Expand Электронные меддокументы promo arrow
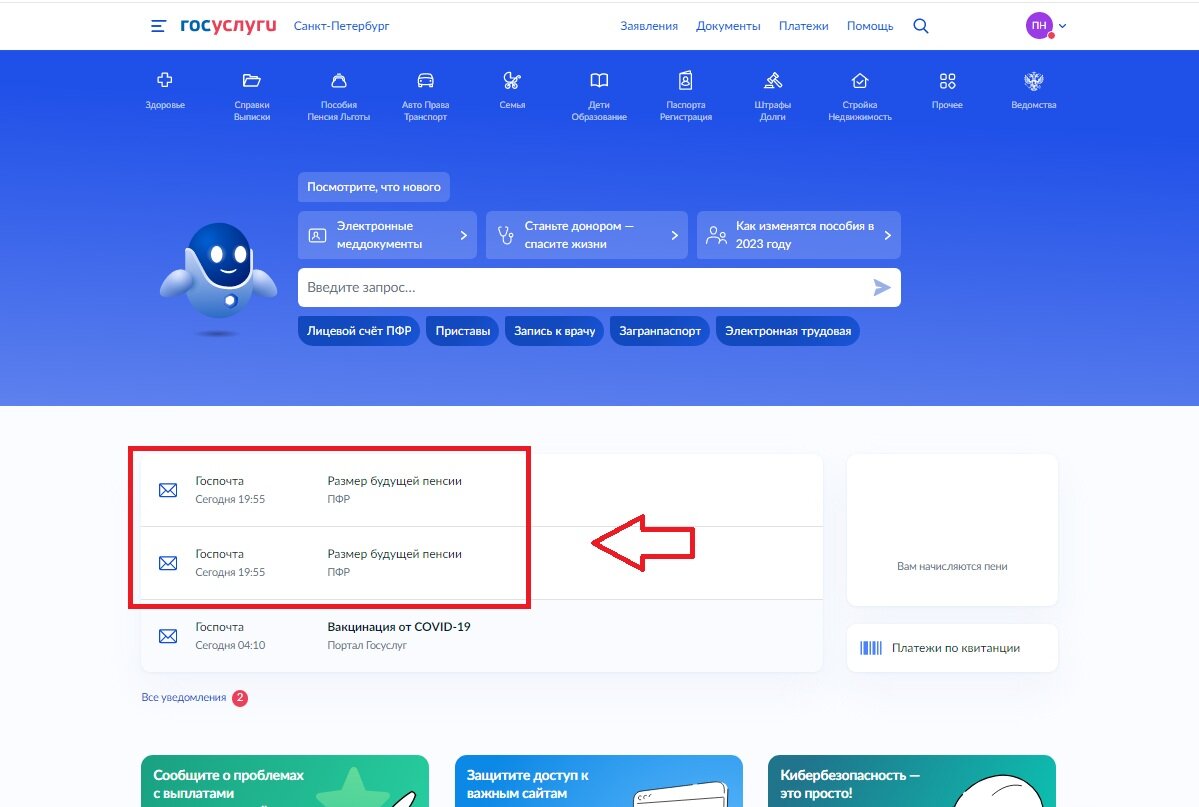 [x=462, y=235]
